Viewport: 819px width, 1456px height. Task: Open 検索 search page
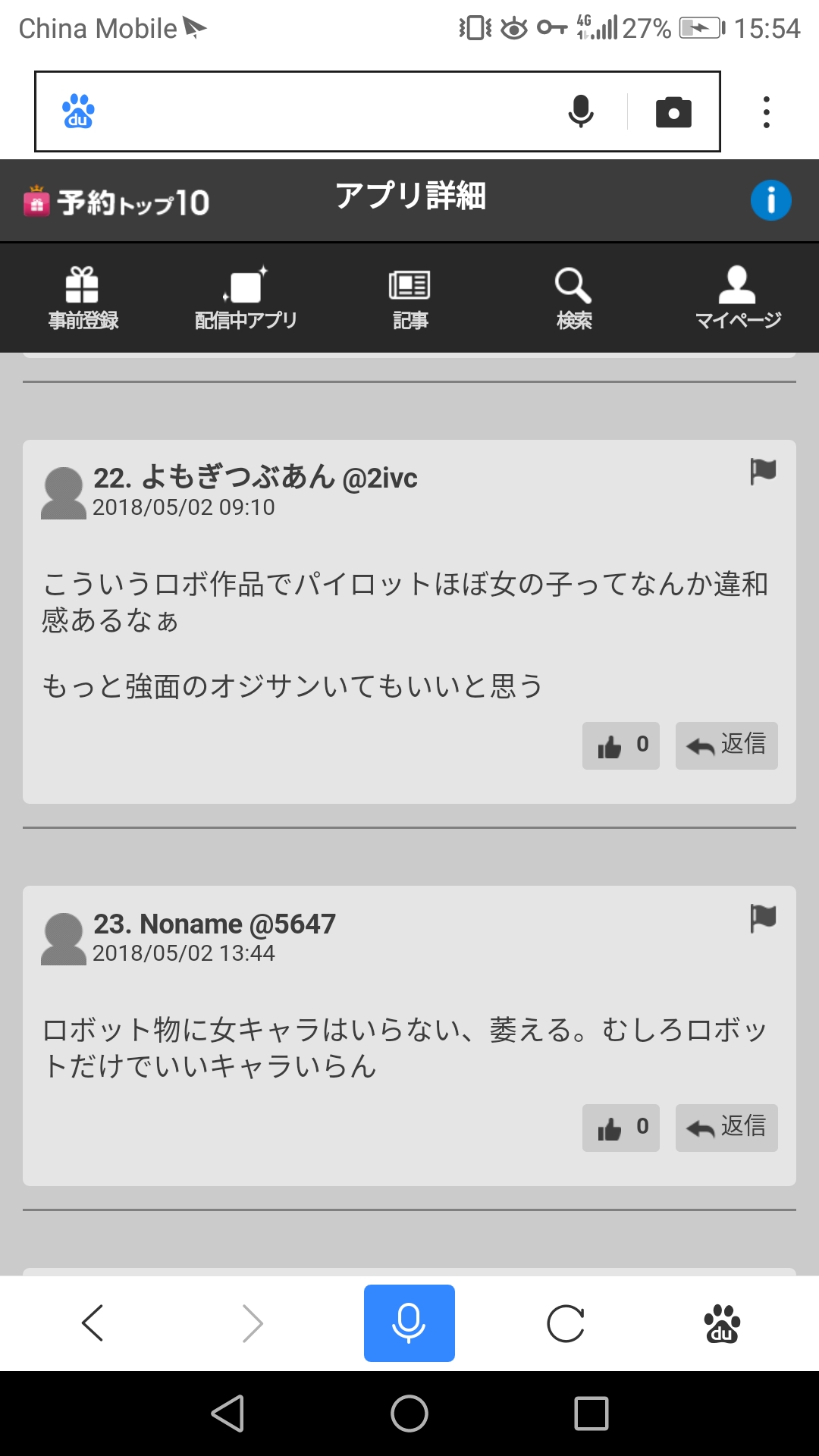[x=574, y=298]
